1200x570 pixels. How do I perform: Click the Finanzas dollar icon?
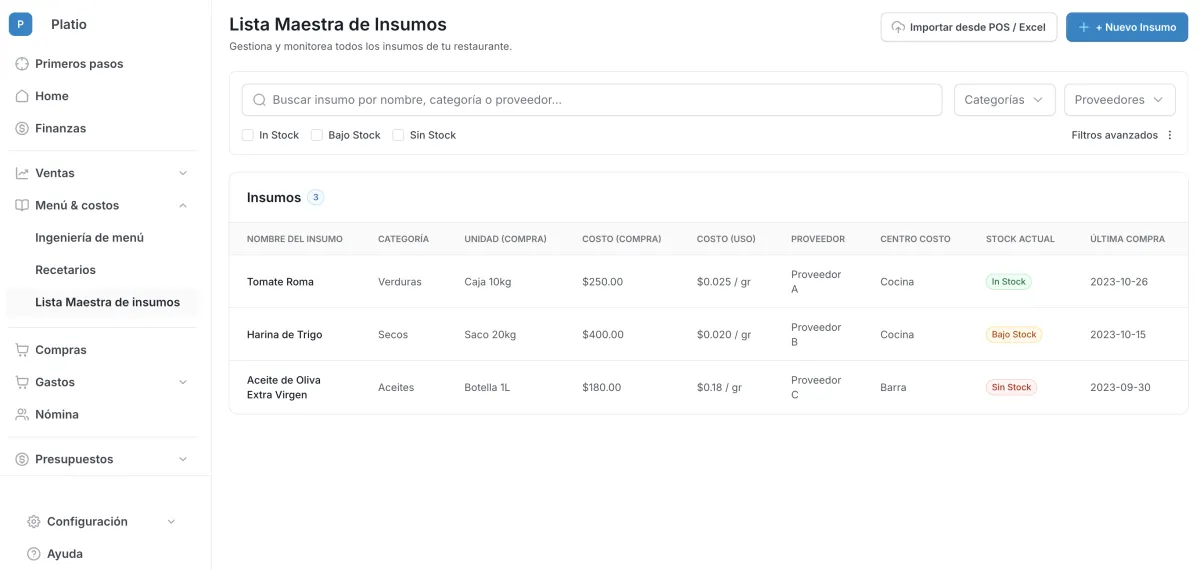[x=22, y=128]
